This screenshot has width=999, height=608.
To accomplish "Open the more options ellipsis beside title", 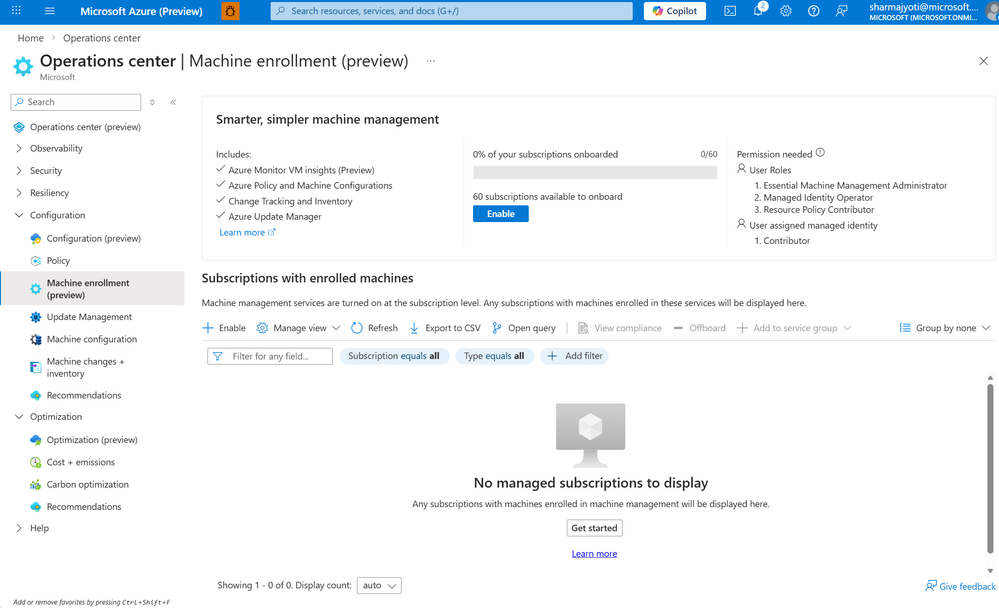I will (x=431, y=61).
